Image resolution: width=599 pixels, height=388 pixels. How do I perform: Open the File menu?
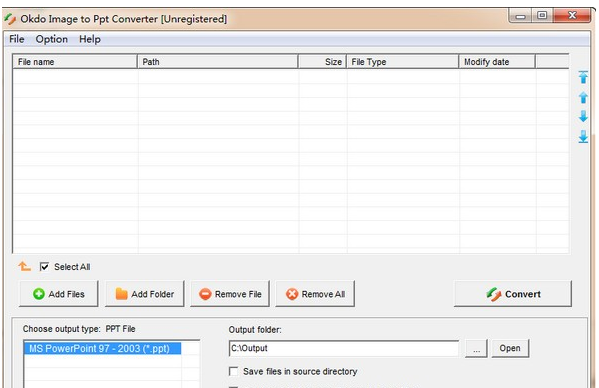pos(16,39)
